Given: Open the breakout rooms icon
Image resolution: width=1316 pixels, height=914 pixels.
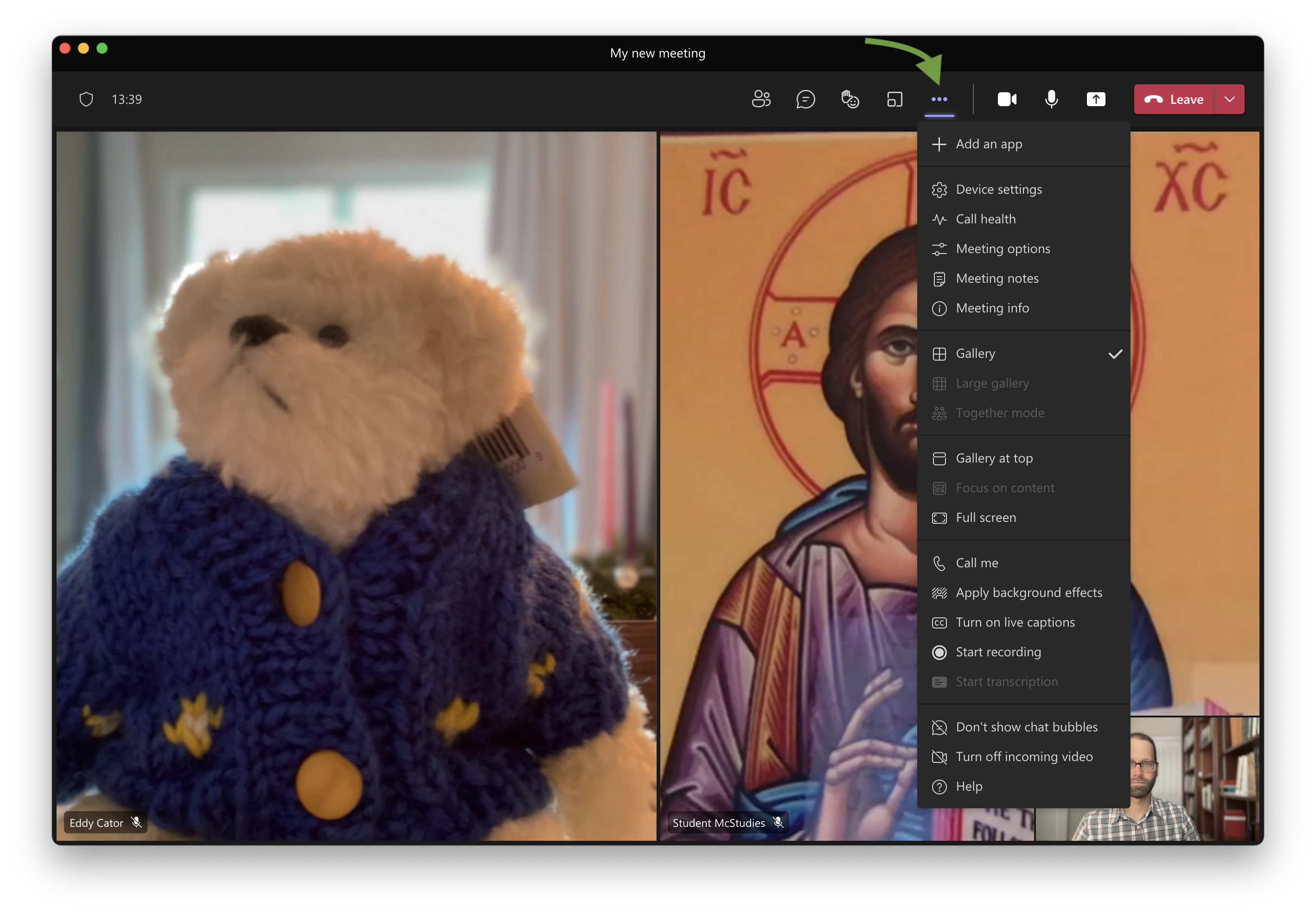Looking at the screenshot, I should point(894,99).
